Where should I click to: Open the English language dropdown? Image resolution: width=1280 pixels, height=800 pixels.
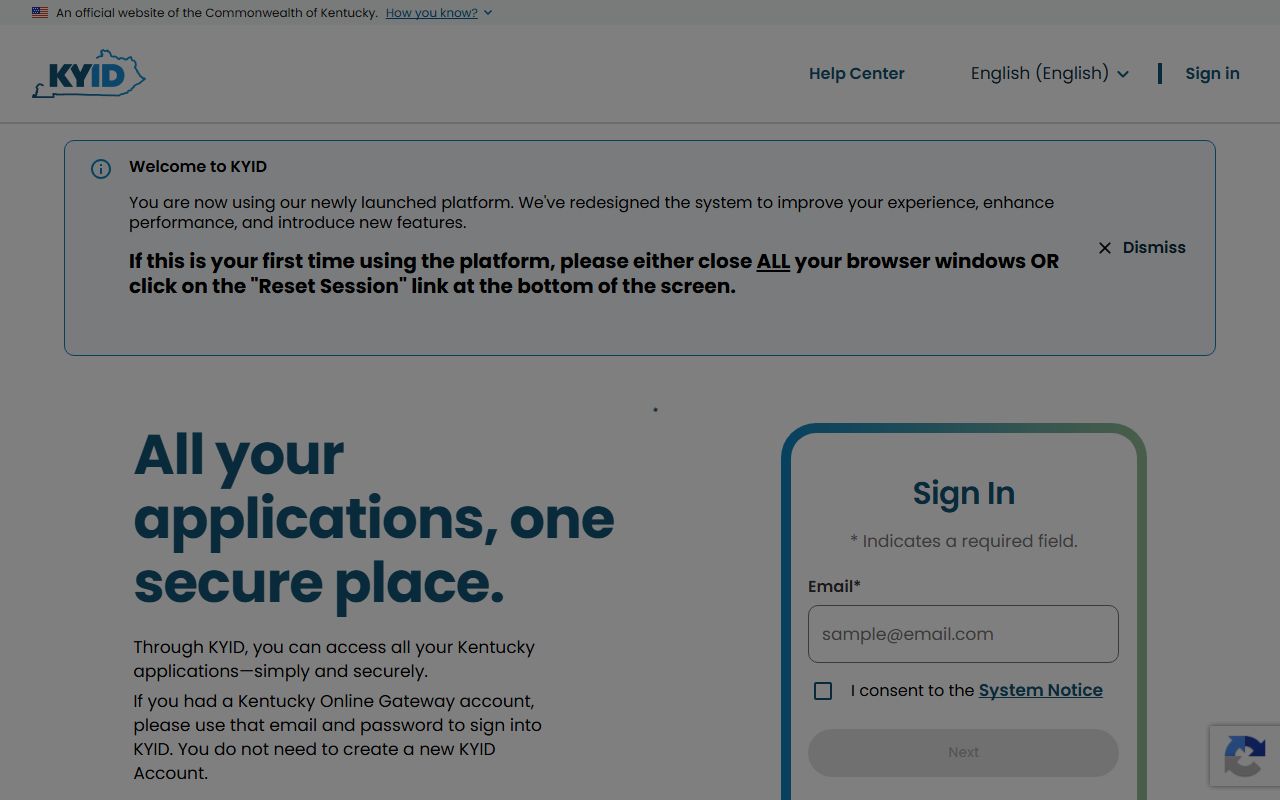(1050, 73)
